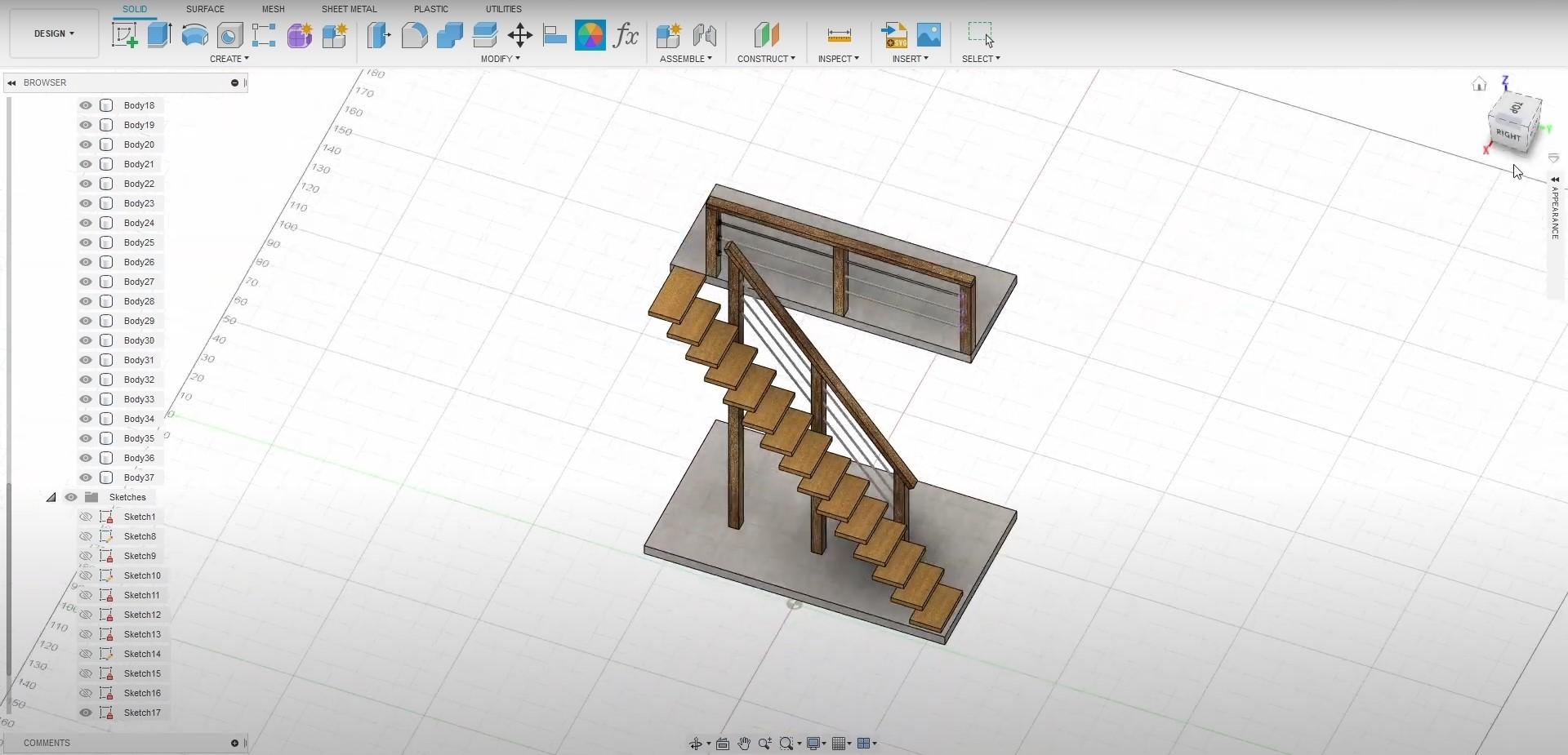Image resolution: width=1568 pixels, height=755 pixels.
Task: Switch to the Solid tab
Action: (x=135, y=9)
